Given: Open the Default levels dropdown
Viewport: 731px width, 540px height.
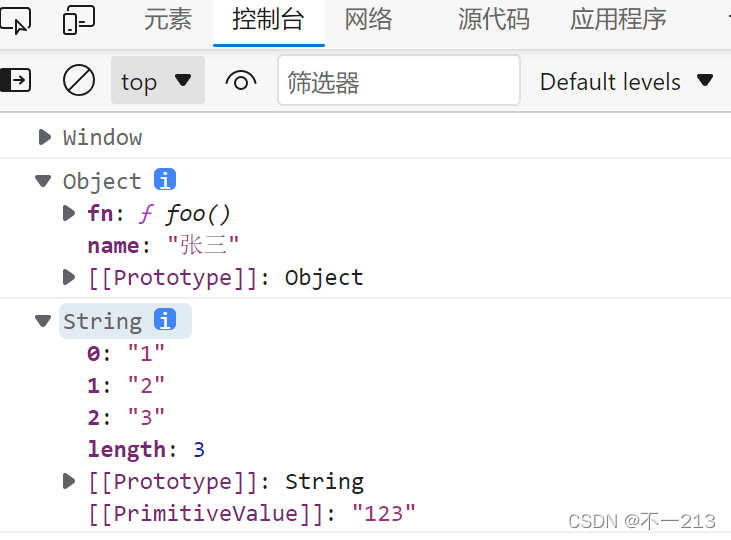Looking at the screenshot, I should 627,81.
